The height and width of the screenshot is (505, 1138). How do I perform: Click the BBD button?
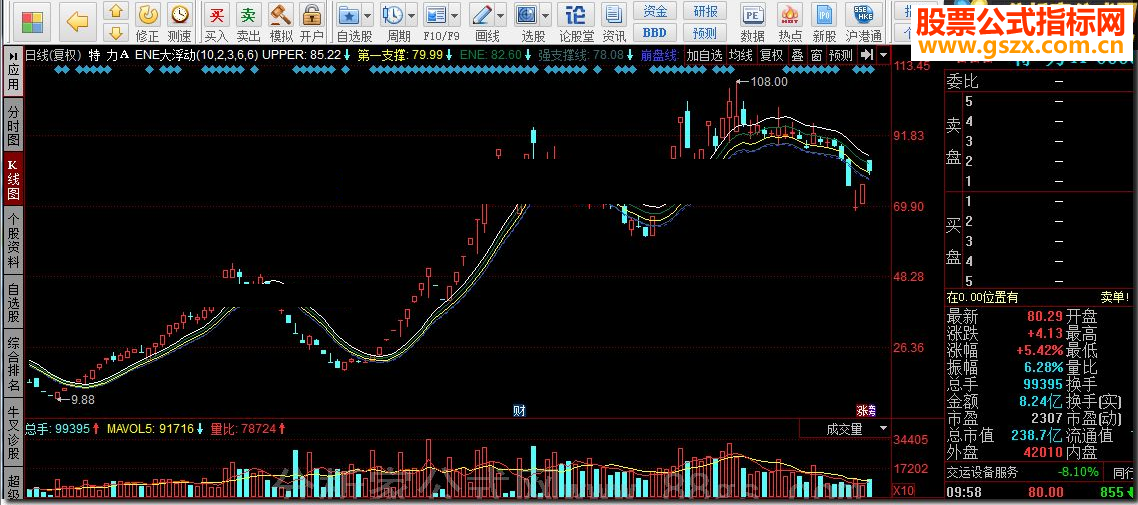point(655,33)
